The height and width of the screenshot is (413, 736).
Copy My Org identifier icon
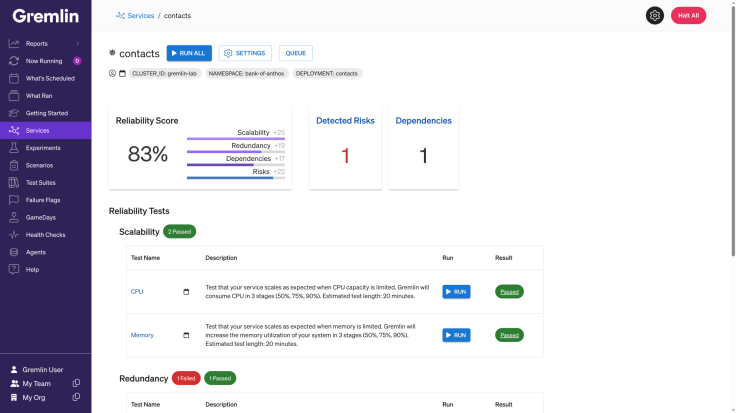click(76, 398)
